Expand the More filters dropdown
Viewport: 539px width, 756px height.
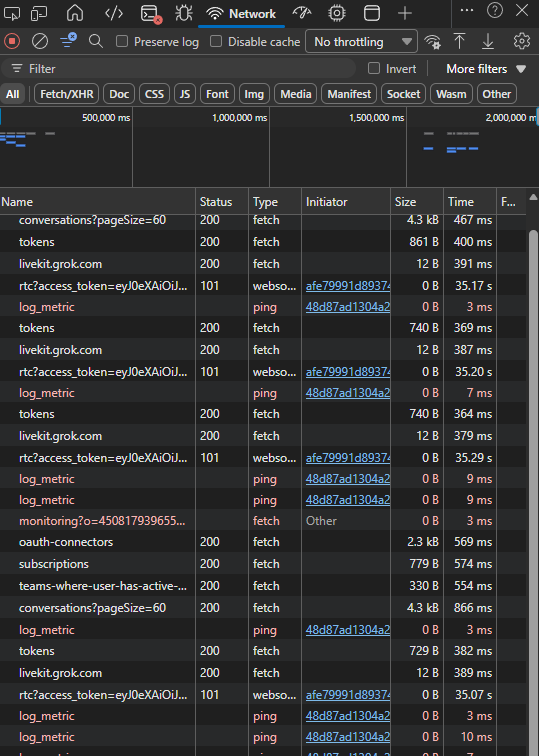[485, 69]
